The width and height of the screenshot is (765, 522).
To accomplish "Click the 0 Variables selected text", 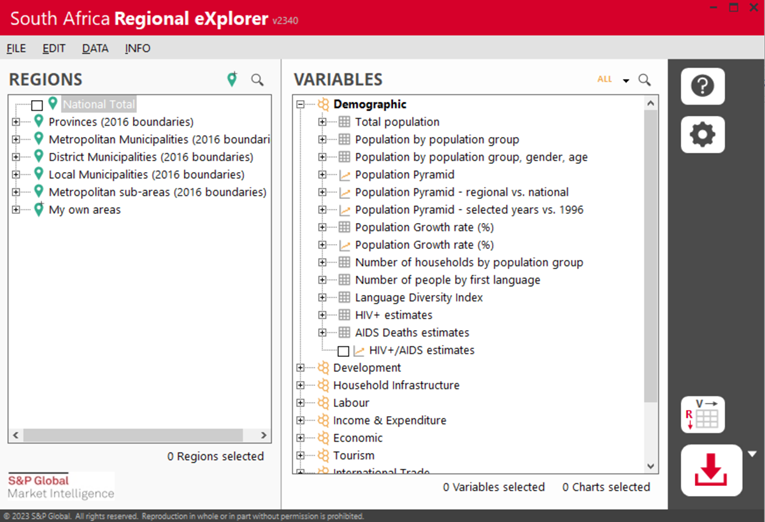I will (x=494, y=487).
